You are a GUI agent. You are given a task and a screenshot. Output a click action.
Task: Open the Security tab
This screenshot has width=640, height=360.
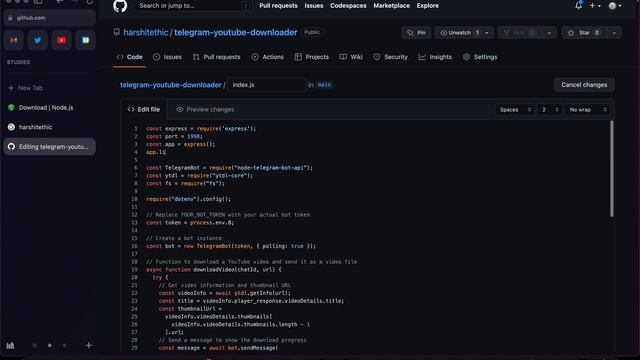point(391,57)
